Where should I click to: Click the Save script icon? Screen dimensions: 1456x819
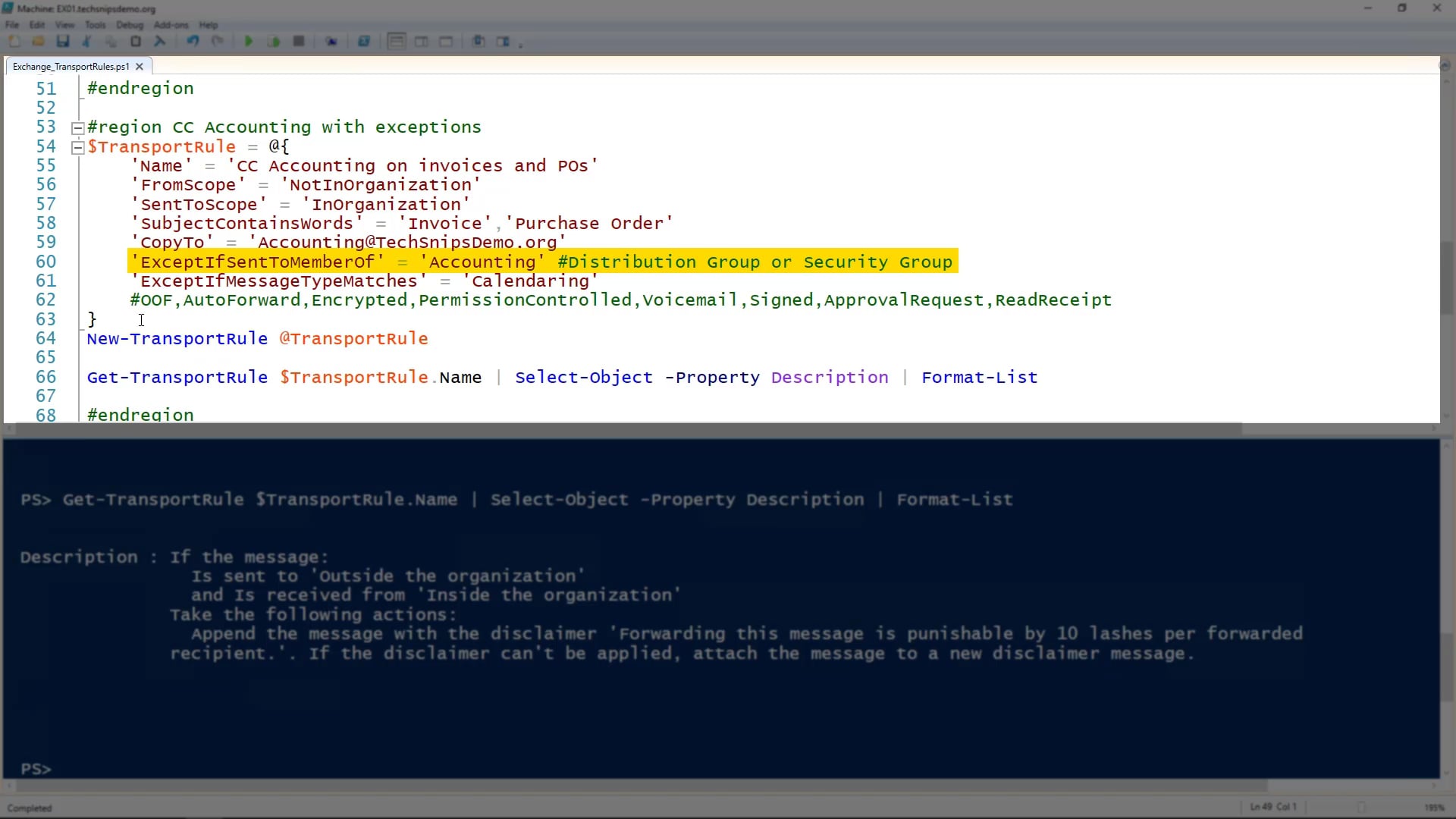click(63, 42)
